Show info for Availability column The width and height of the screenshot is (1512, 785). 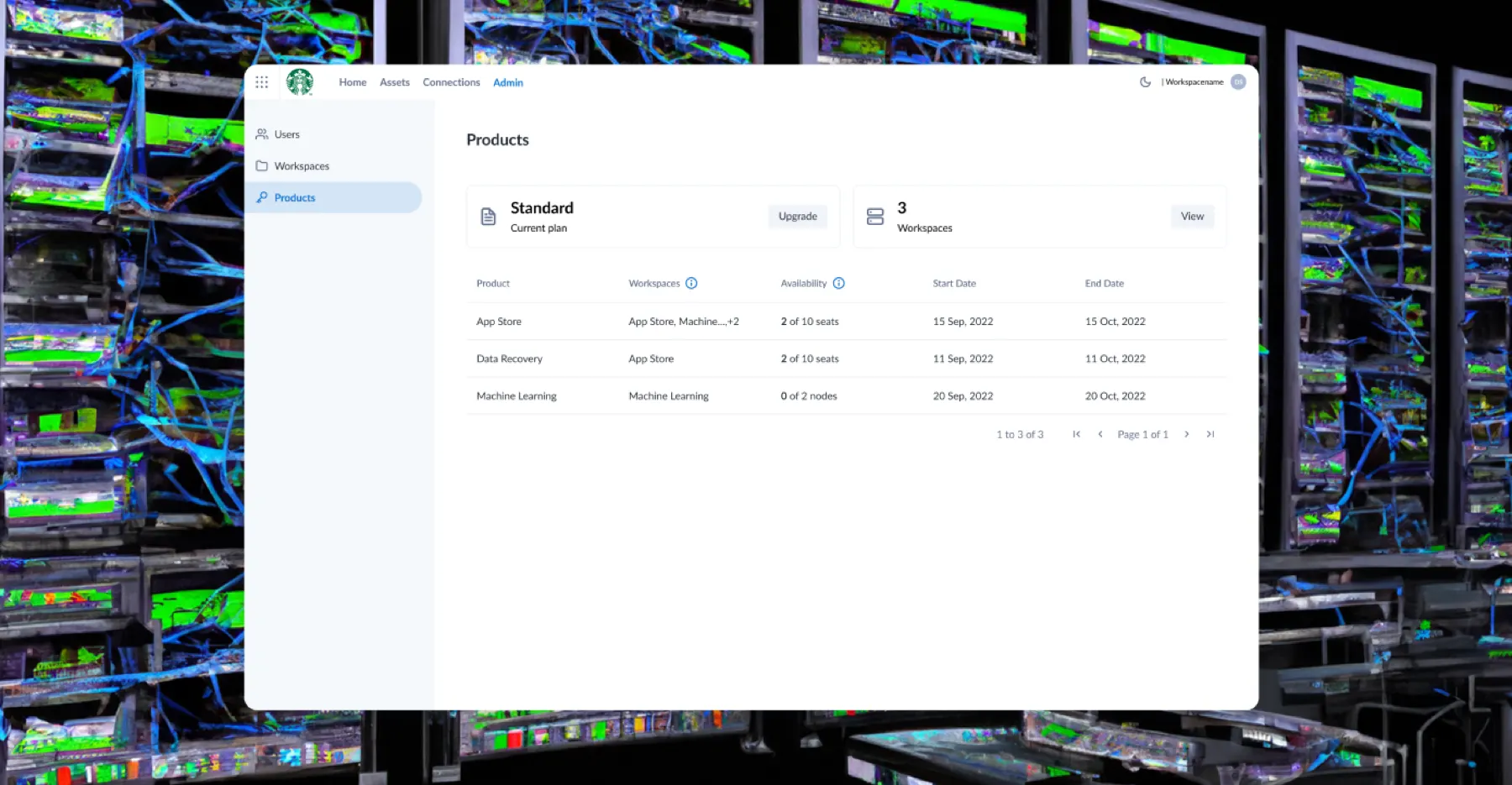pos(838,284)
